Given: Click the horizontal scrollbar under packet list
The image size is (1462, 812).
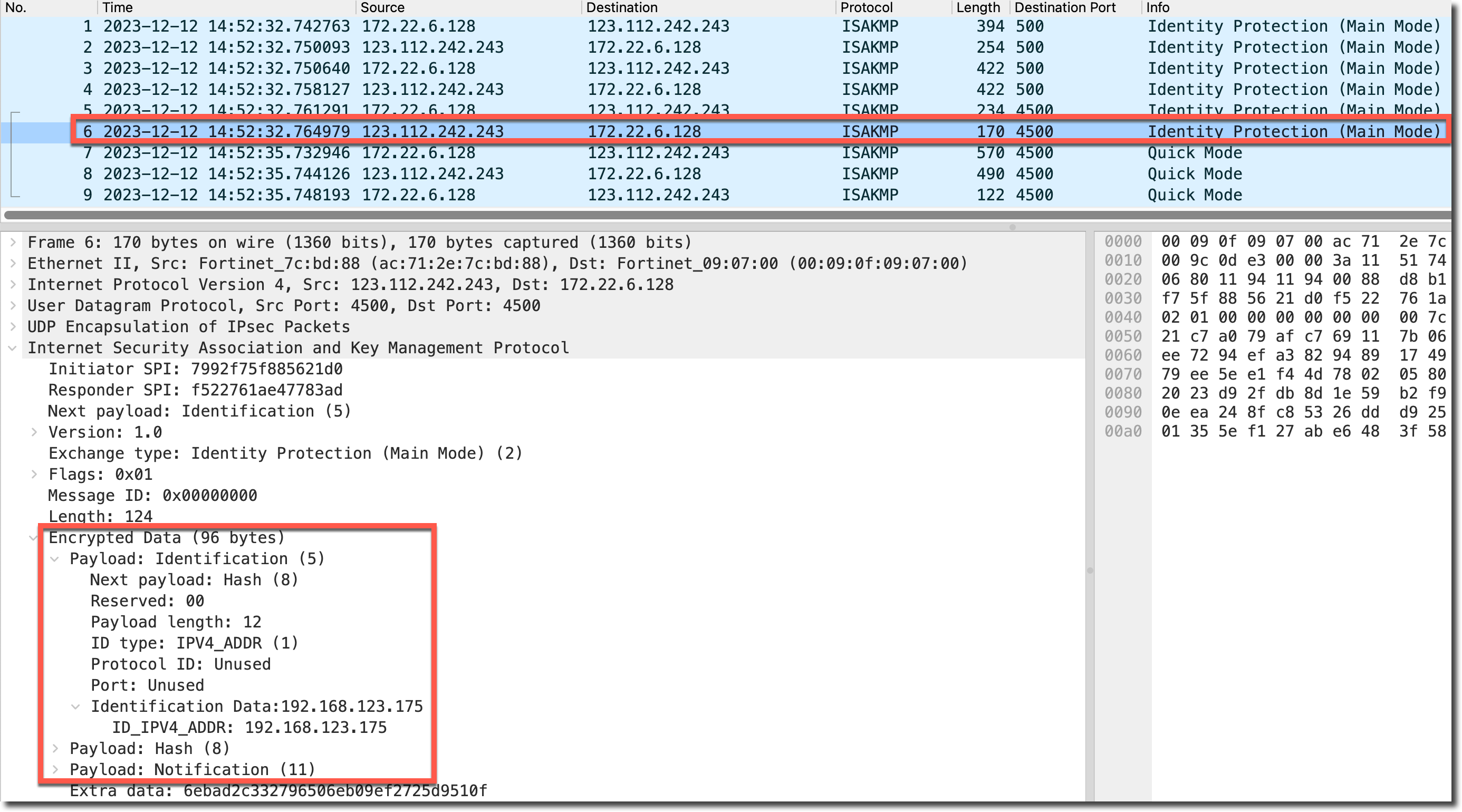Looking at the screenshot, I should coord(726,215).
